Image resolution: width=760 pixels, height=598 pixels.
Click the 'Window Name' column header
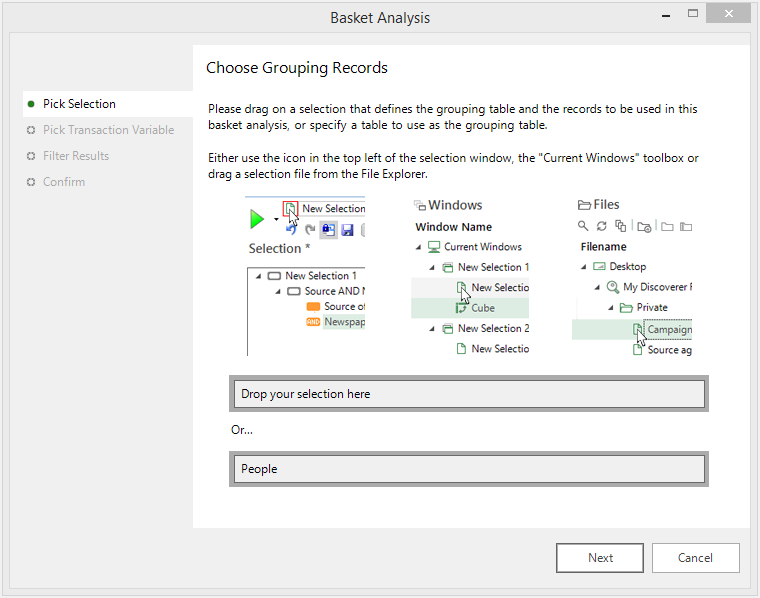454,227
